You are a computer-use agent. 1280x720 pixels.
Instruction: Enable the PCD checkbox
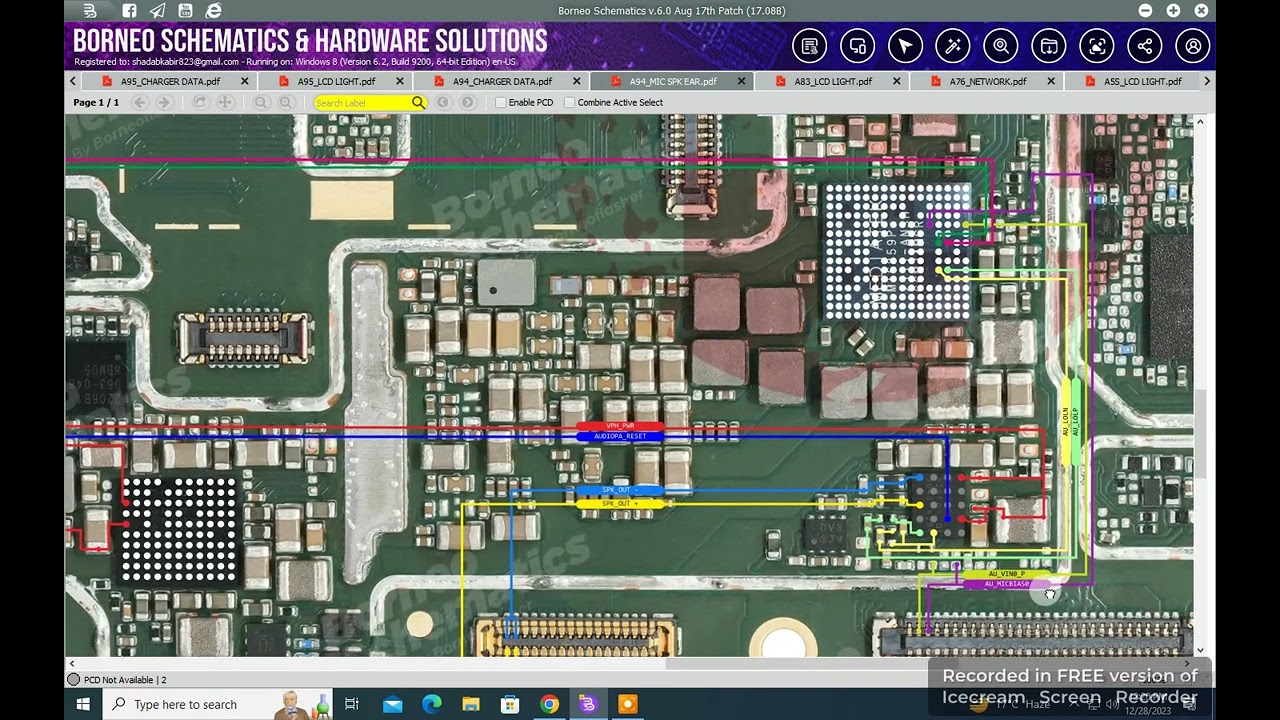click(x=501, y=102)
